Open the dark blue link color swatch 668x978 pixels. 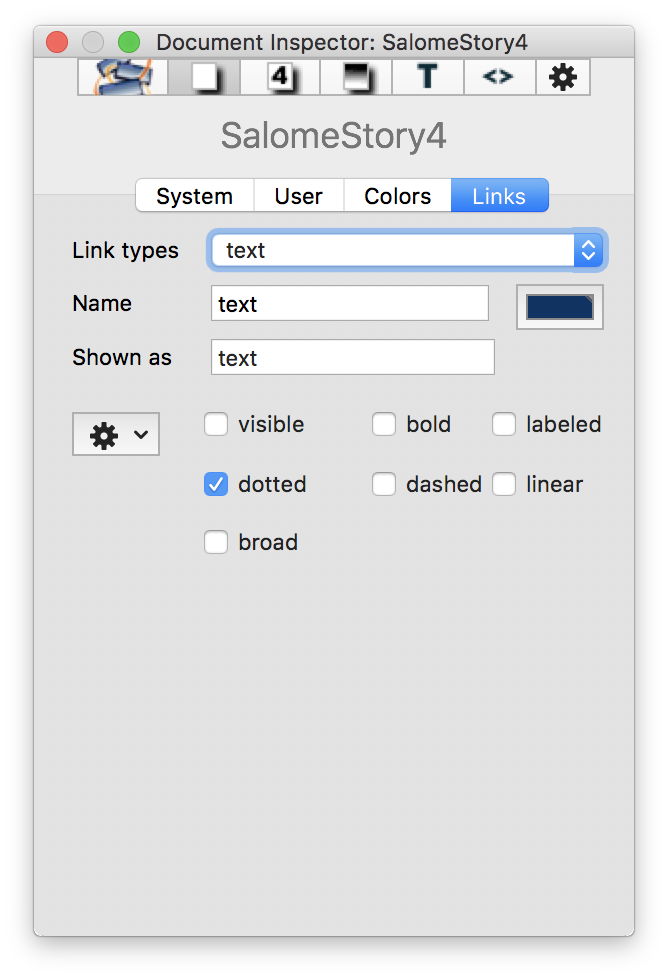[x=559, y=307]
